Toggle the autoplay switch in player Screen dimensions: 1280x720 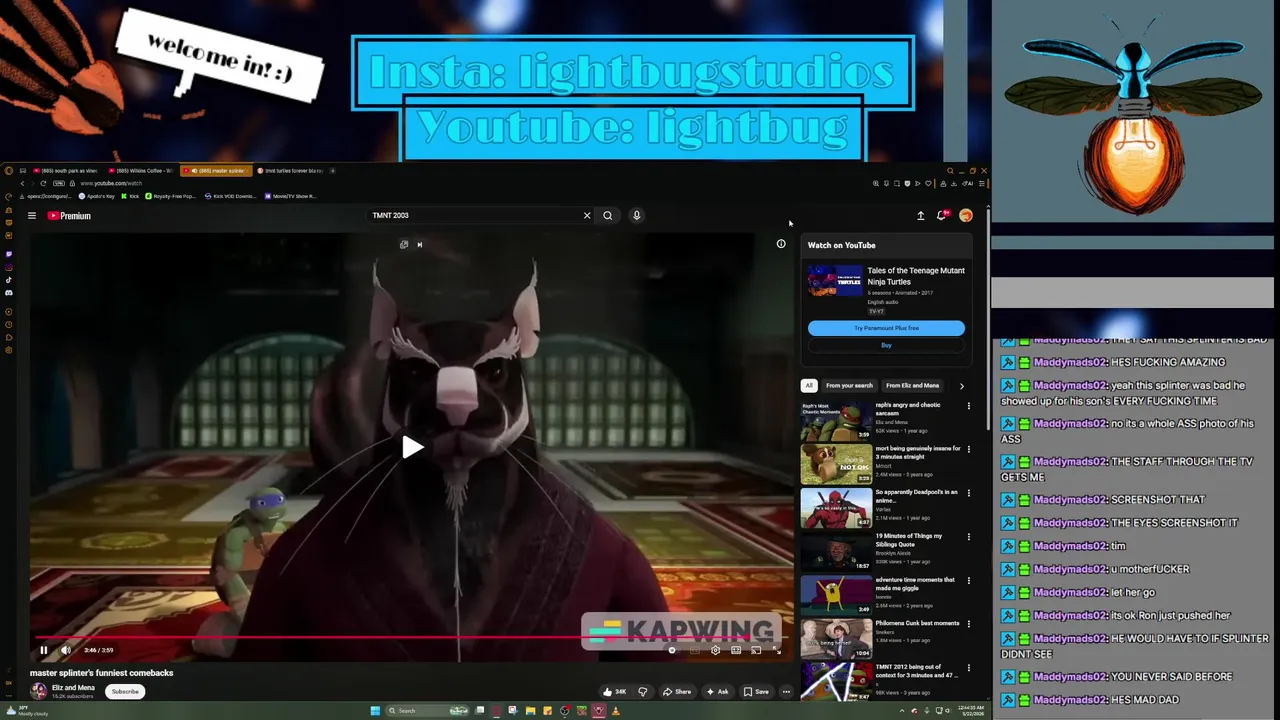click(x=672, y=650)
